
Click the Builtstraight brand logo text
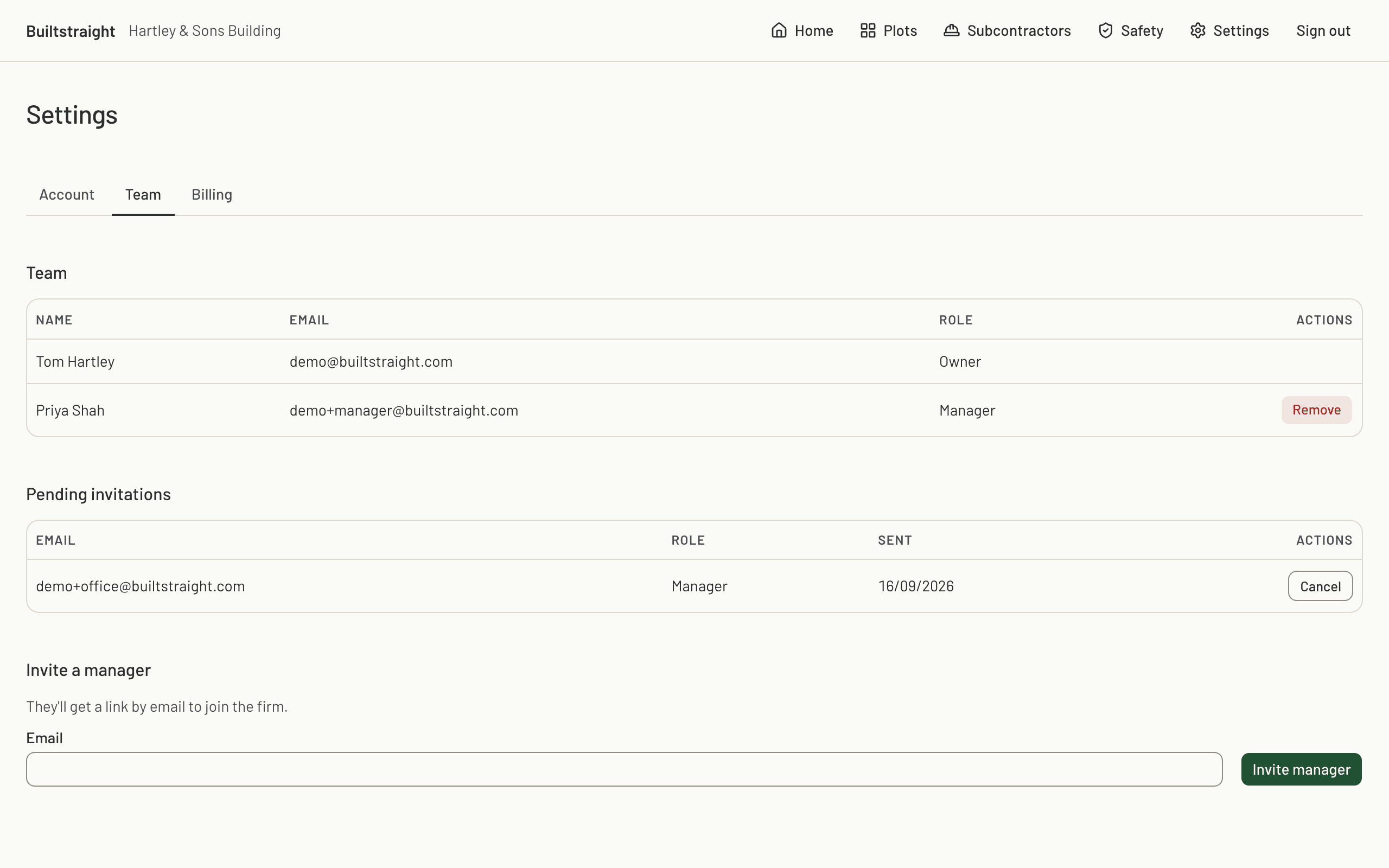pyautogui.click(x=71, y=31)
